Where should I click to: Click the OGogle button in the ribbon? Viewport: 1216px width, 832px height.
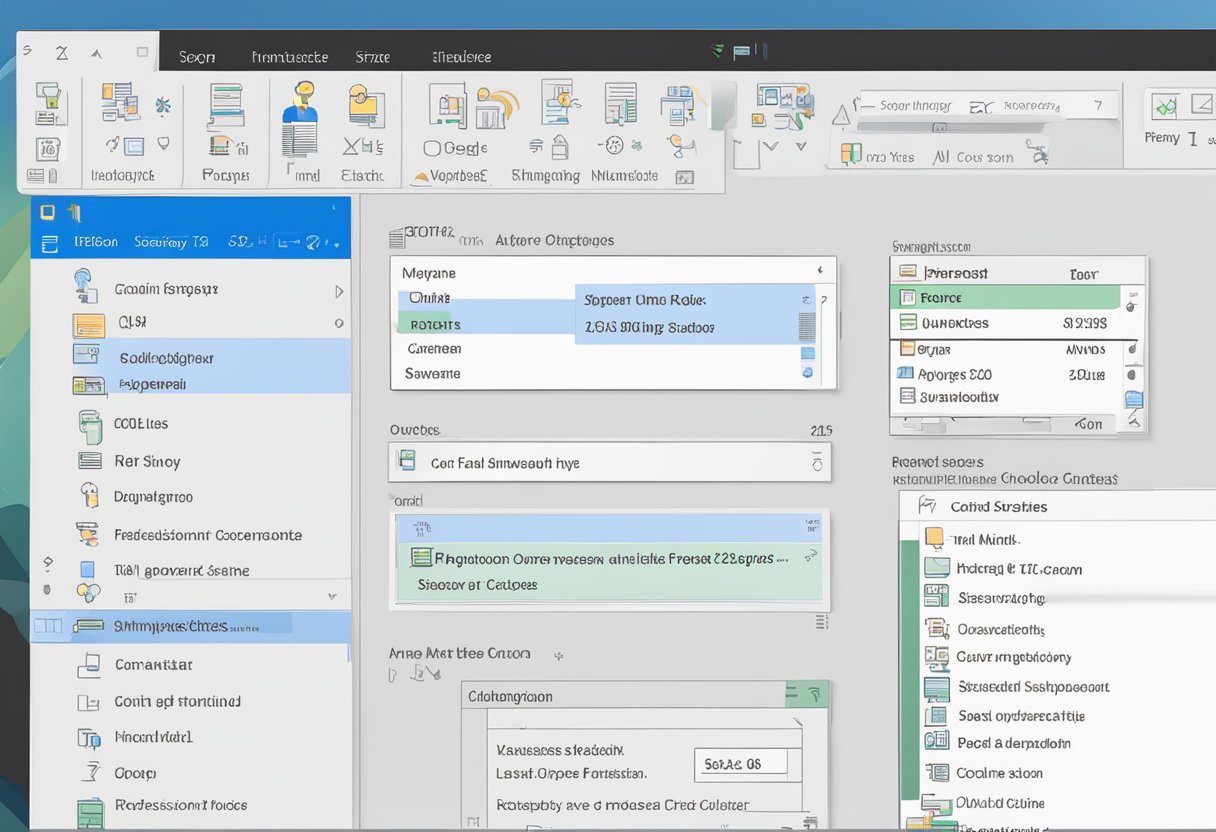(455, 148)
